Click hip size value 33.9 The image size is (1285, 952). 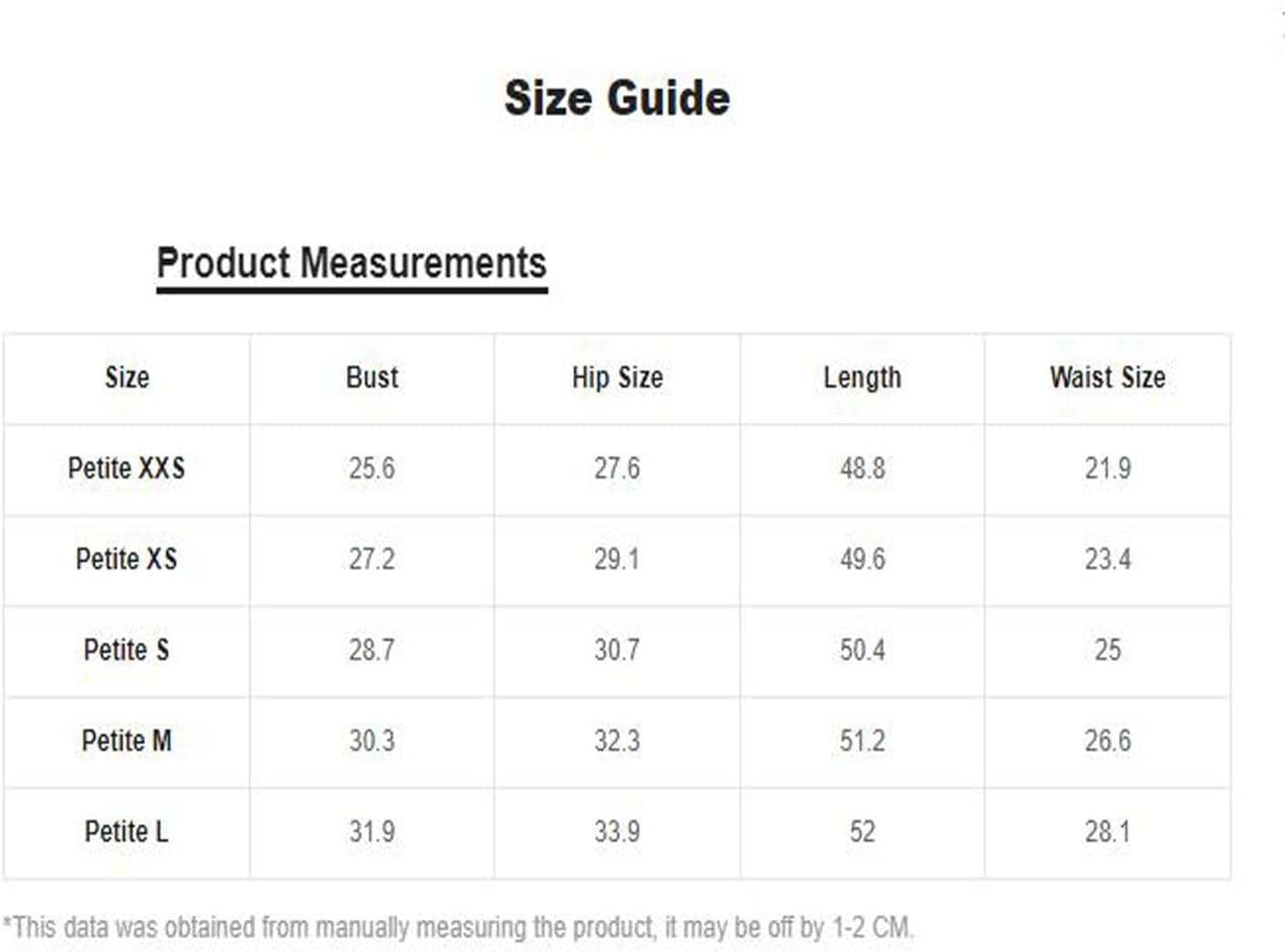[x=617, y=832]
